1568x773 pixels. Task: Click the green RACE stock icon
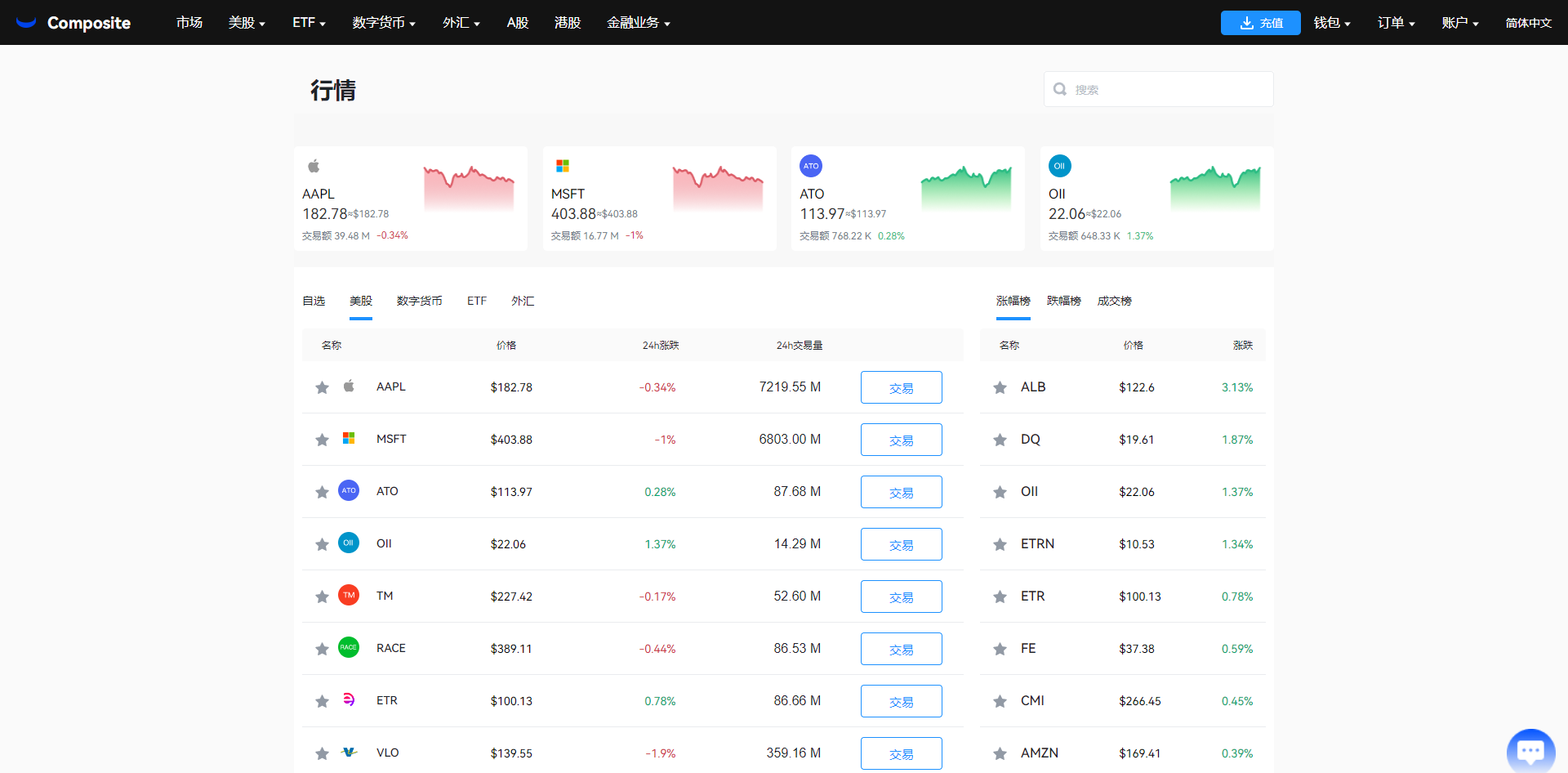349,648
